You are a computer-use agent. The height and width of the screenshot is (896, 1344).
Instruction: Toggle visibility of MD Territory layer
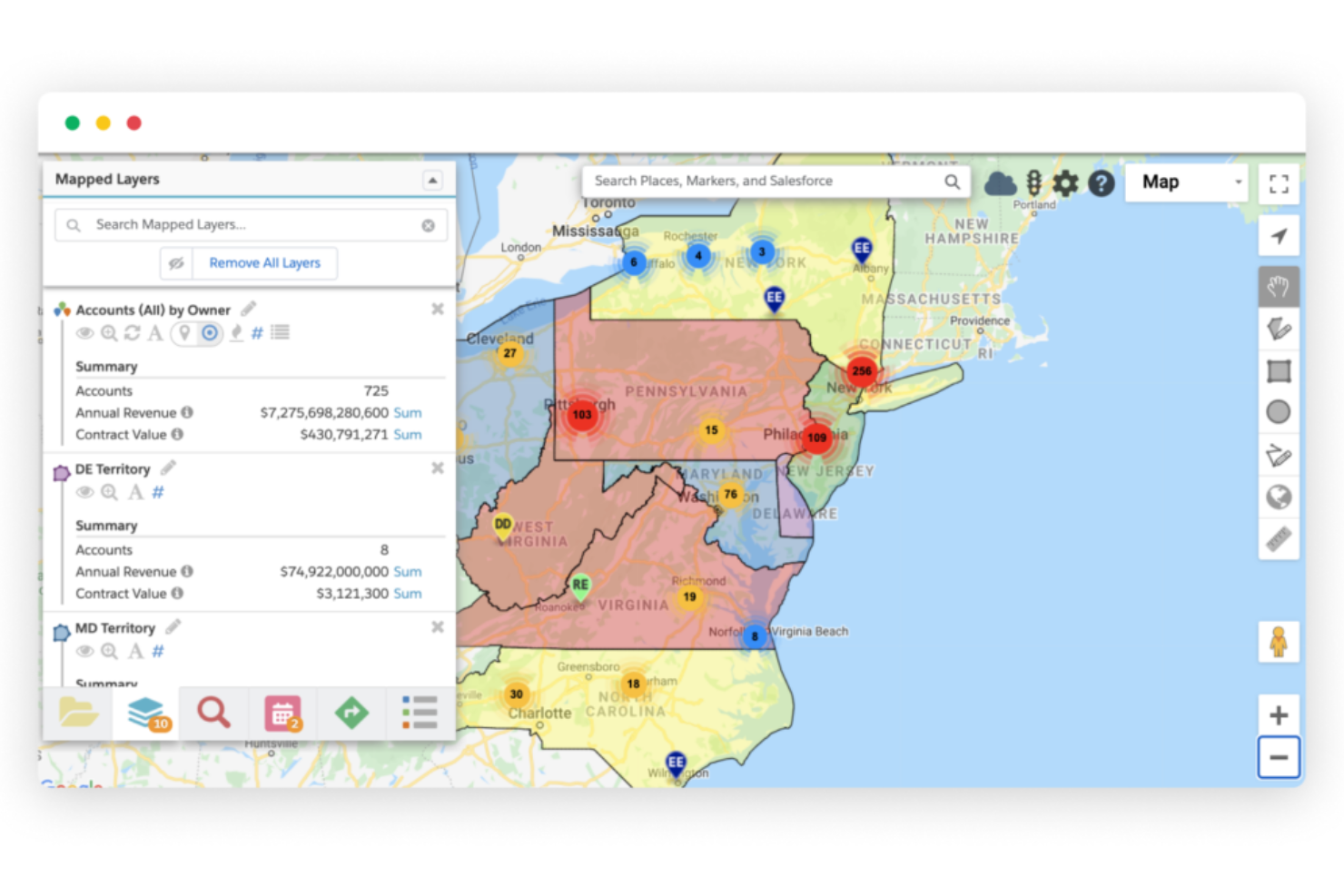point(85,651)
